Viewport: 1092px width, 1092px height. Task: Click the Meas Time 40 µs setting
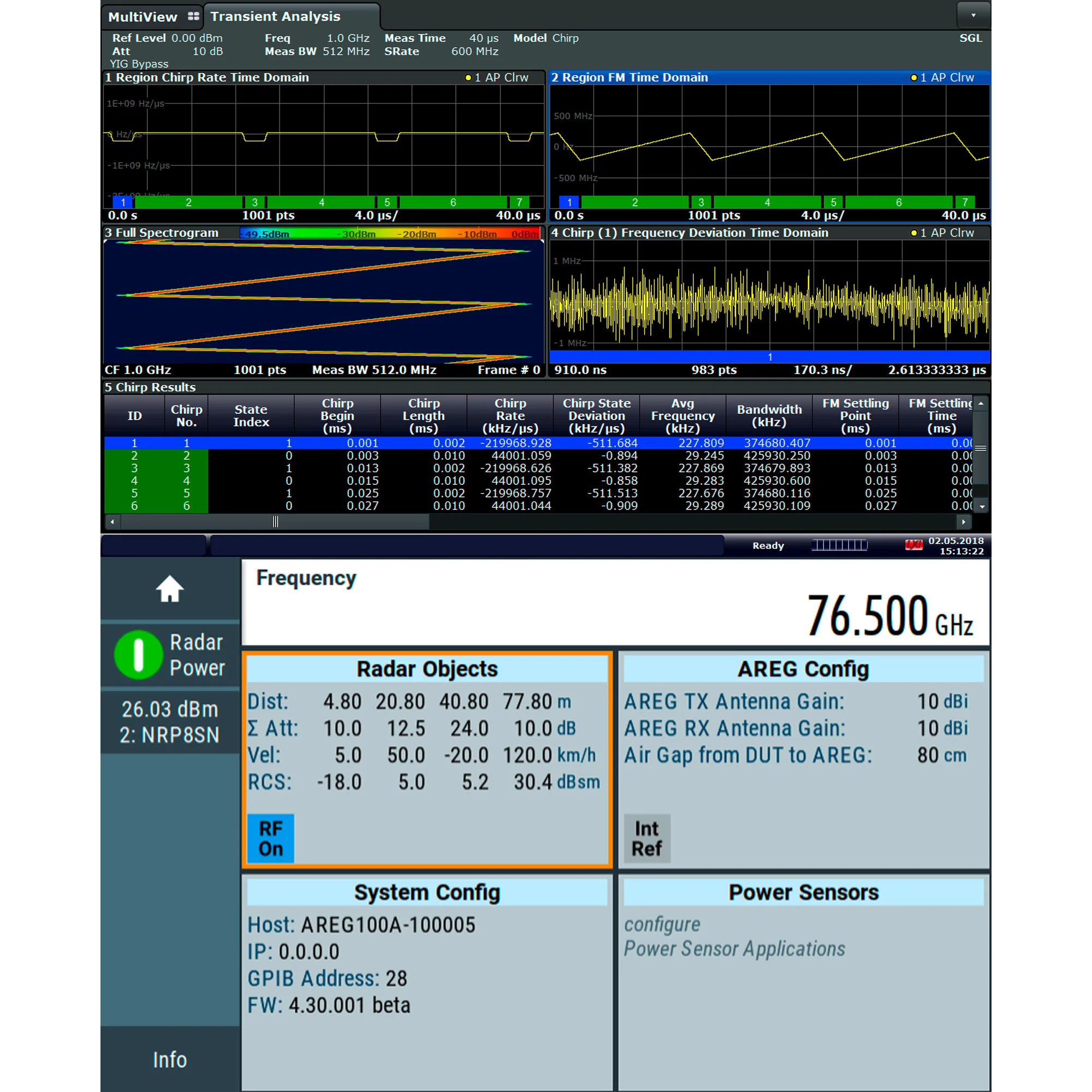tap(441, 38)
